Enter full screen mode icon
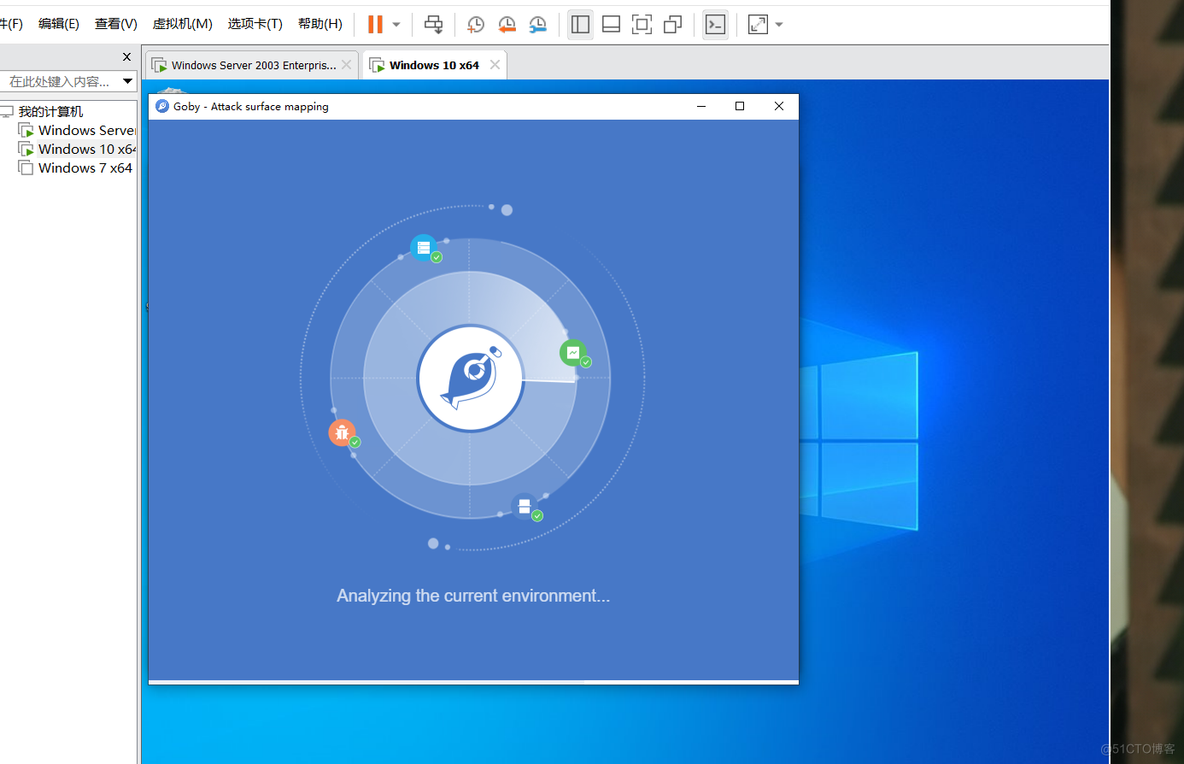 (642, 24)
